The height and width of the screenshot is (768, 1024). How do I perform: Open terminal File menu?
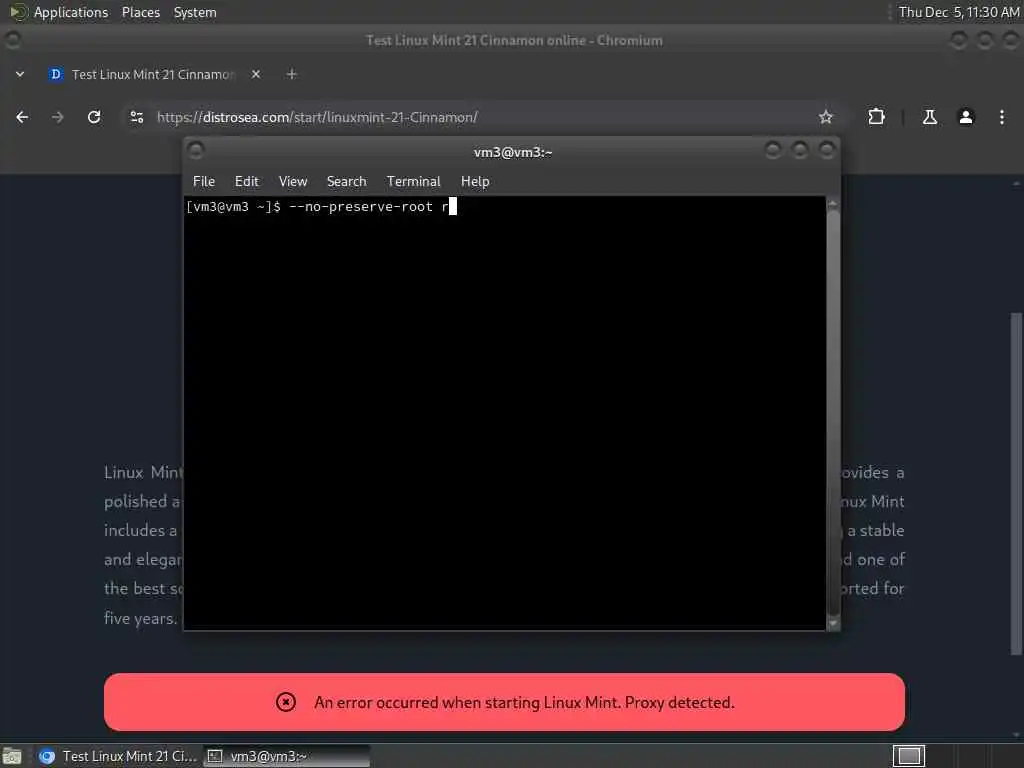[x=204, y=182]
